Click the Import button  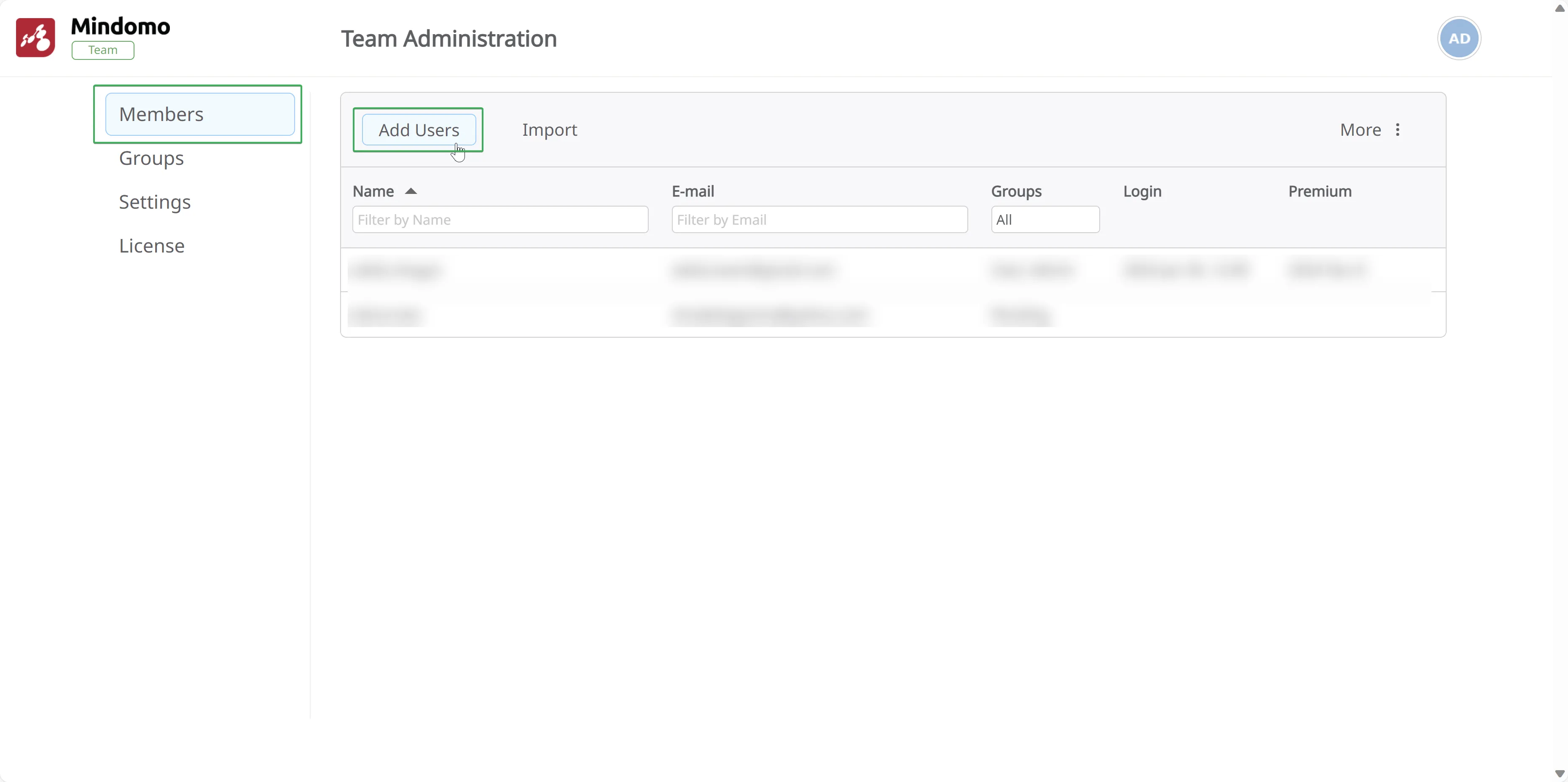pyautogui.click(x=549, y=129)
